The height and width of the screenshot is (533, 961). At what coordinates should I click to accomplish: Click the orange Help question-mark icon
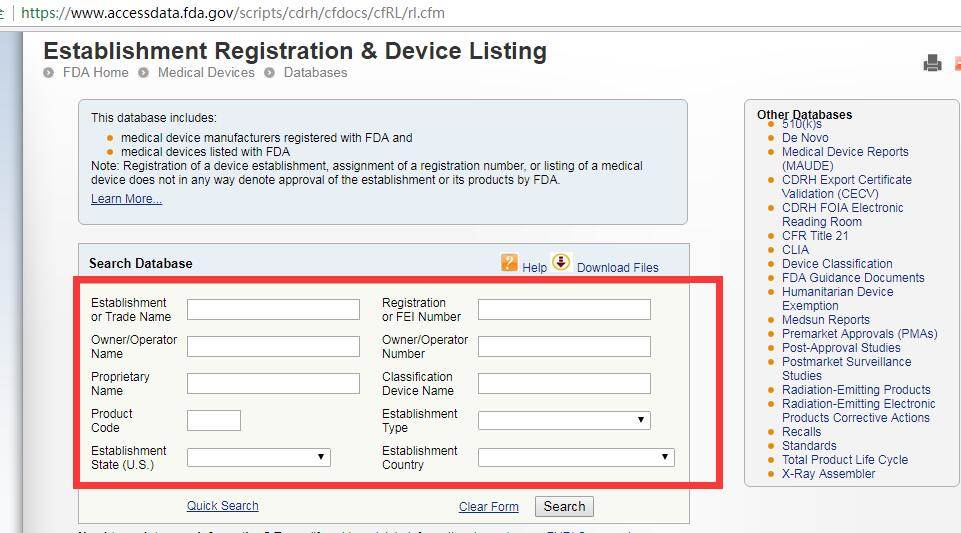pyautogui.click(x=510, y=263)
